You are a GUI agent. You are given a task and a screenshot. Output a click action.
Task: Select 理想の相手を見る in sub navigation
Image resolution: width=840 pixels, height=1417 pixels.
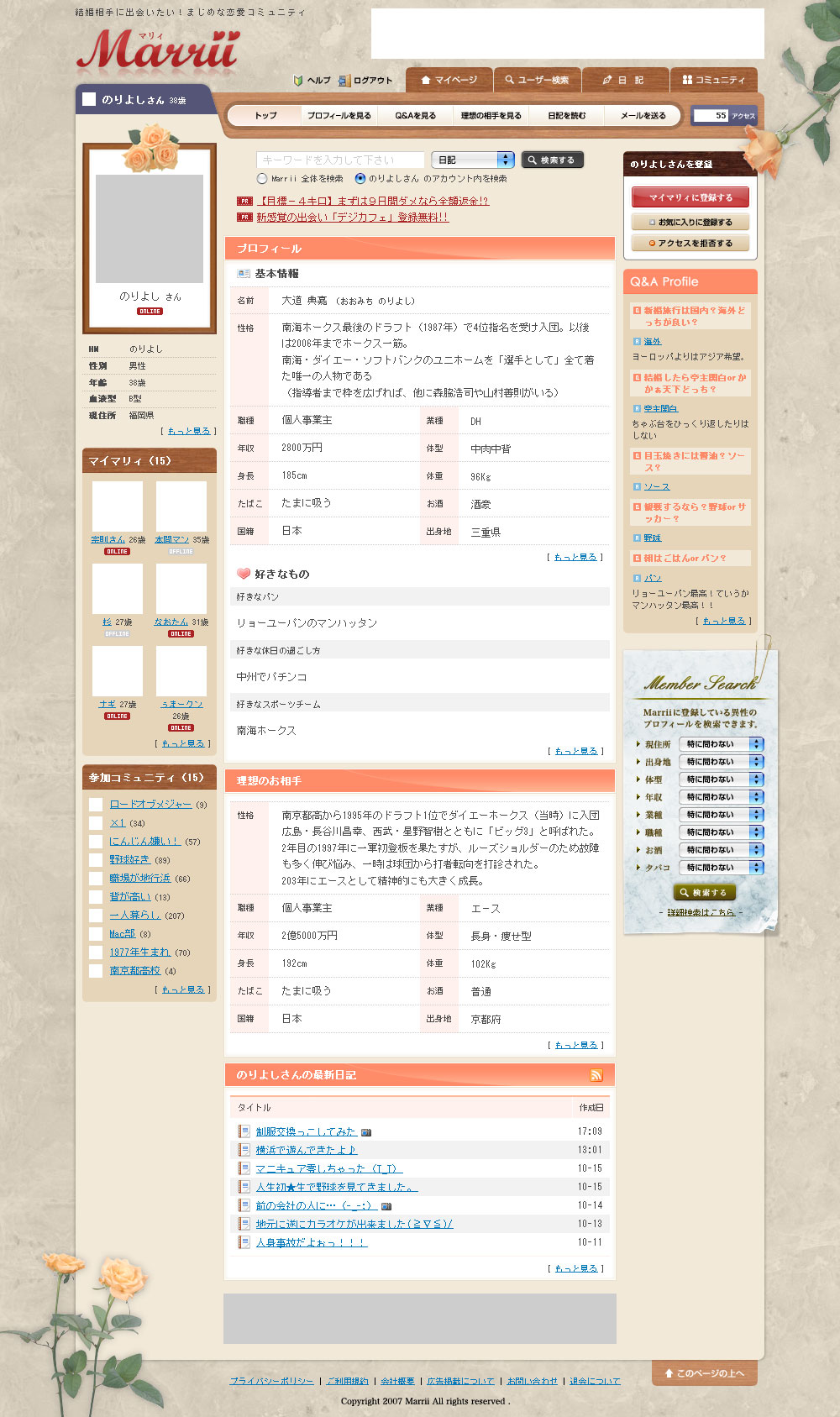point(491,116)
